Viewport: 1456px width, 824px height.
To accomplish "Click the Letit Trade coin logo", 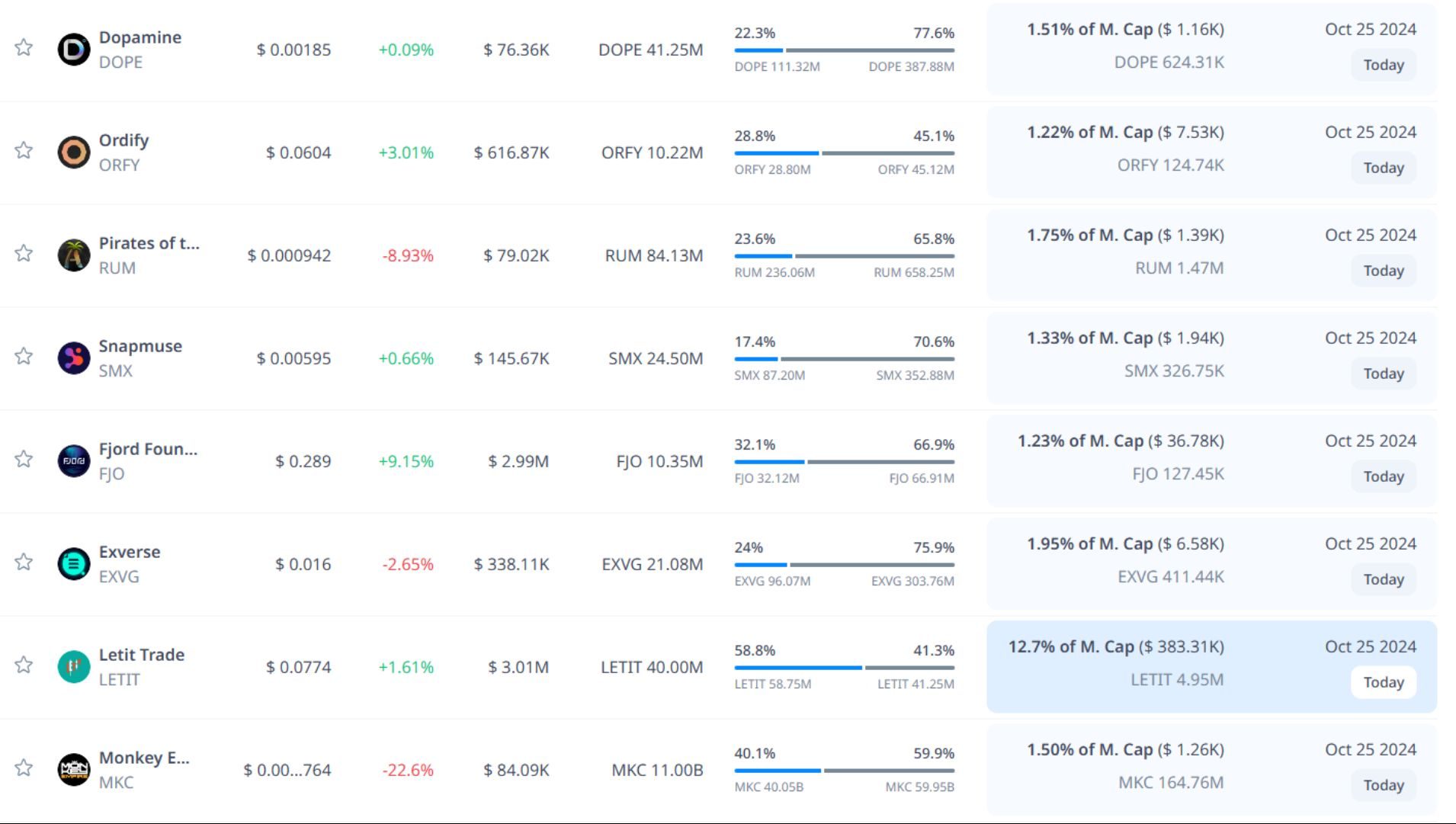I will point(74,667).
